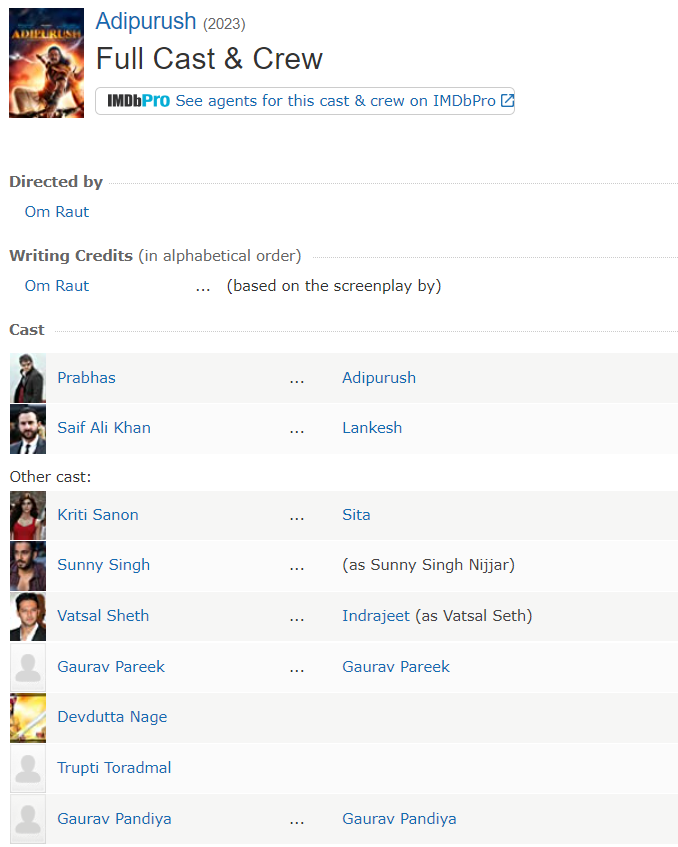Screen dimensions: 678x847
Task: Click the Adipurush movie poster thumbnail
Action: pos(46,63)
